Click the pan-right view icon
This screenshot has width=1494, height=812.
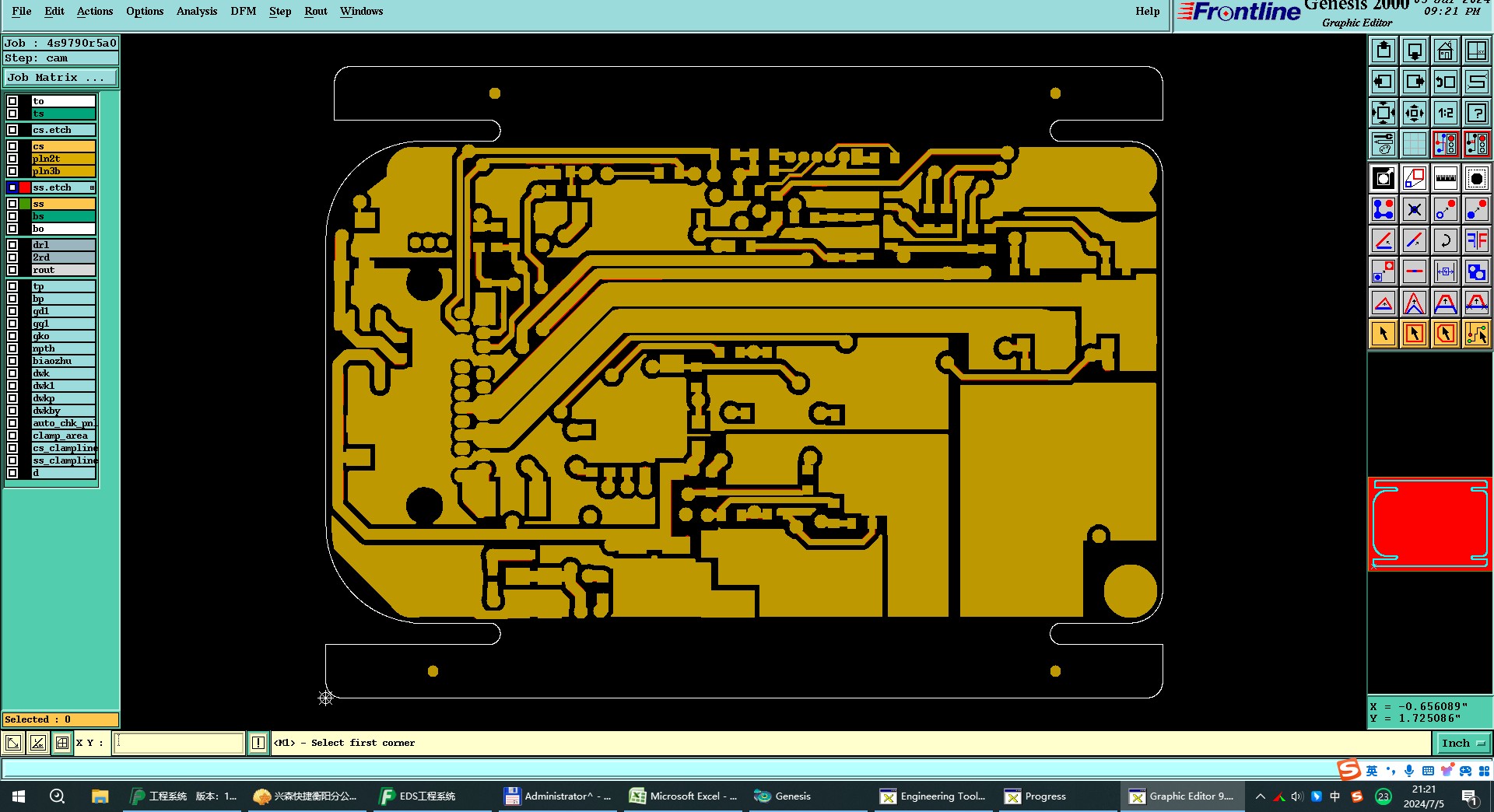tap(1414, 82)
